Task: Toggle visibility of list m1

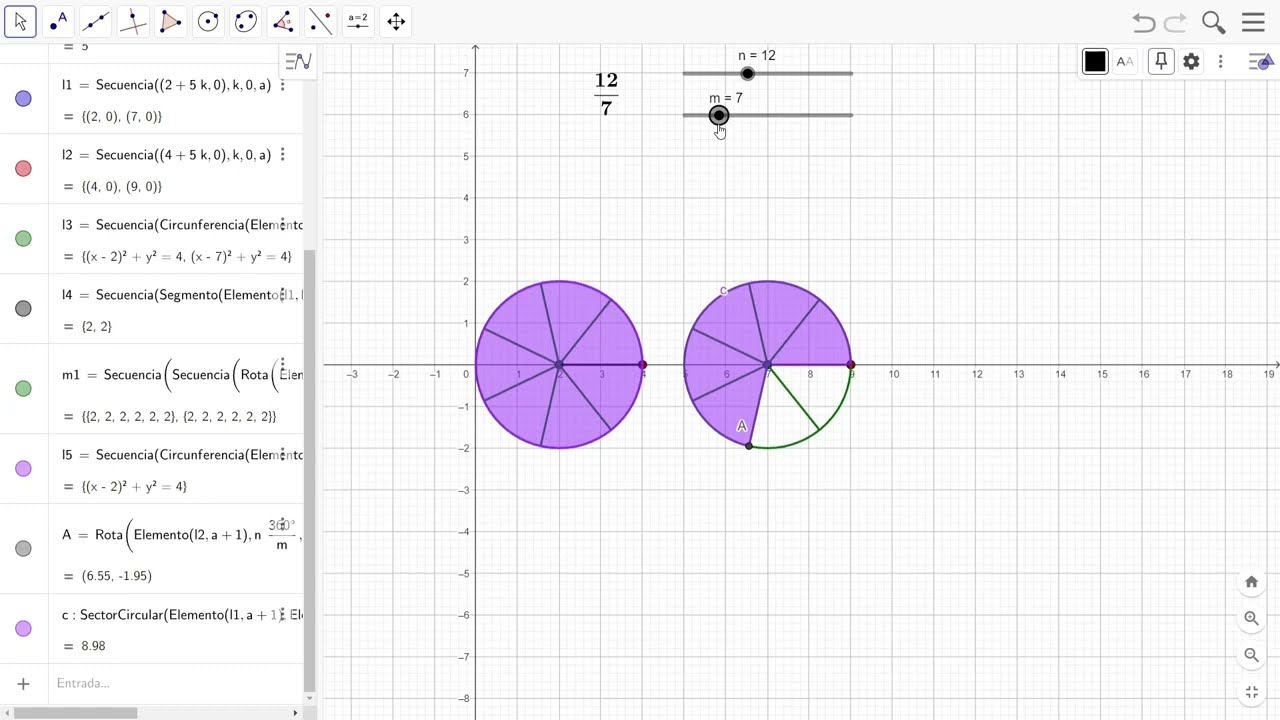Action: (23, 388)
